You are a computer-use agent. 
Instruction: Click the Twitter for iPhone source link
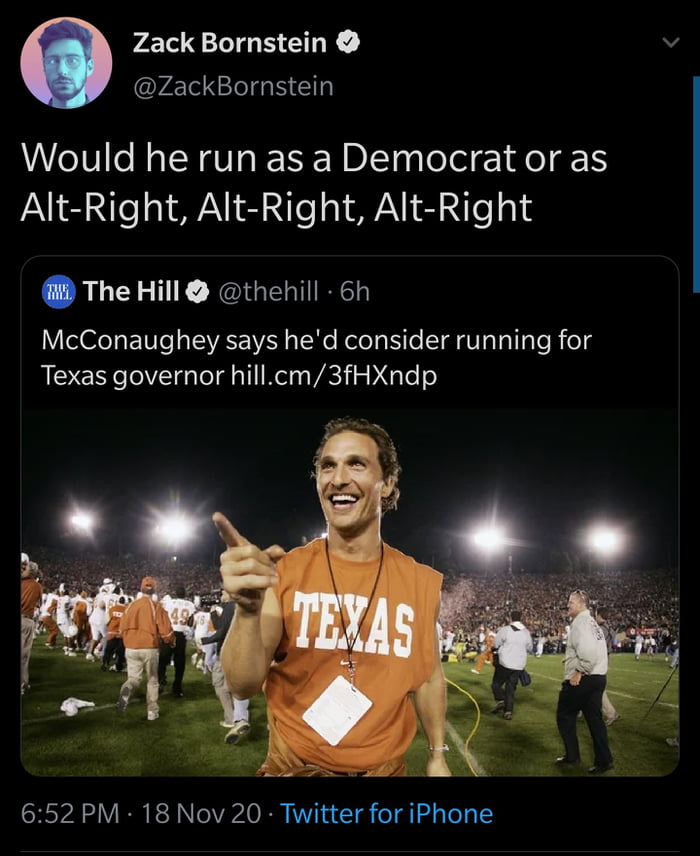tap(386, 813)
